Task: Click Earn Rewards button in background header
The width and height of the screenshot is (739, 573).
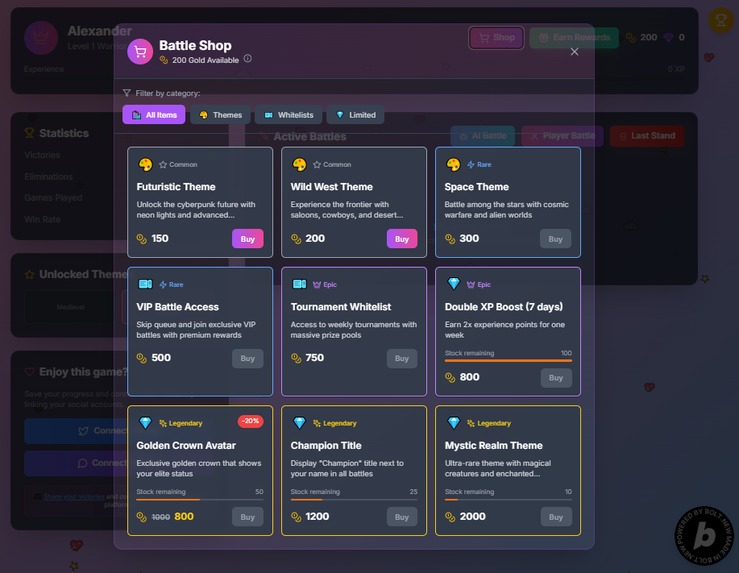Action: (574, 38)
